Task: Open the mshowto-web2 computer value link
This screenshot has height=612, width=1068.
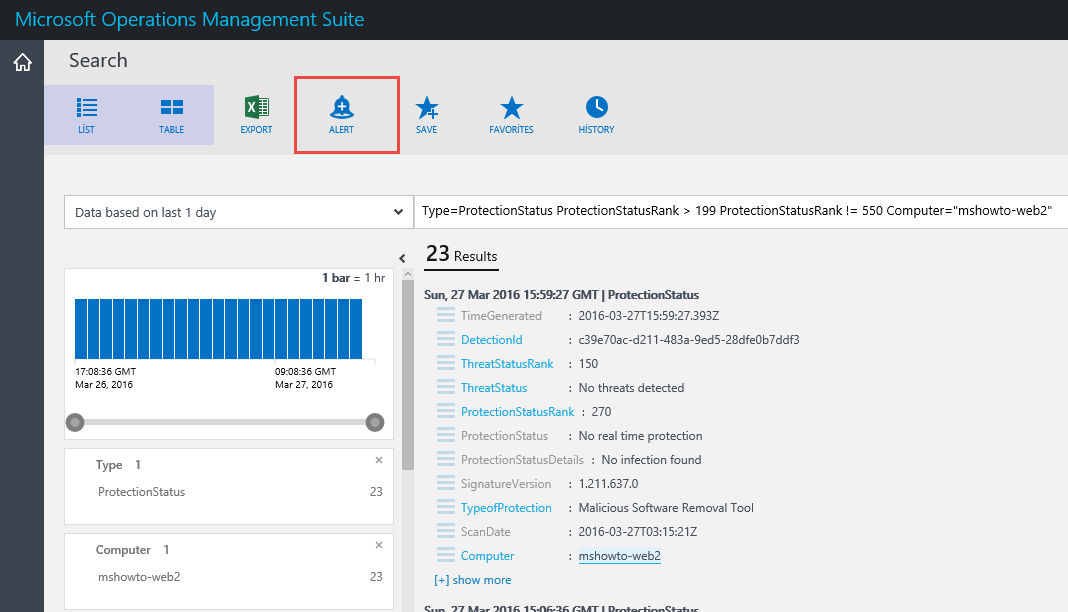Action: [x=620, y=555]
